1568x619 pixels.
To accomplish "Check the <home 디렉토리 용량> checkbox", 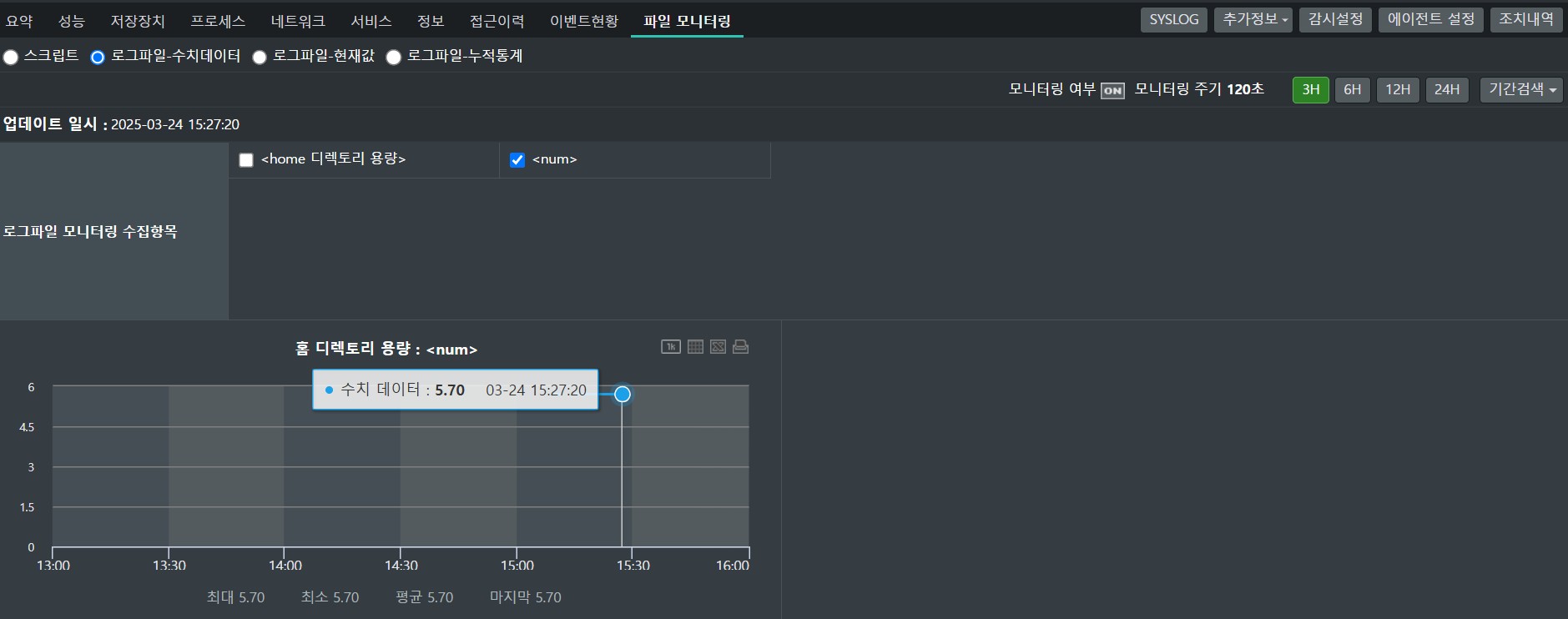I will click(246, 160).
